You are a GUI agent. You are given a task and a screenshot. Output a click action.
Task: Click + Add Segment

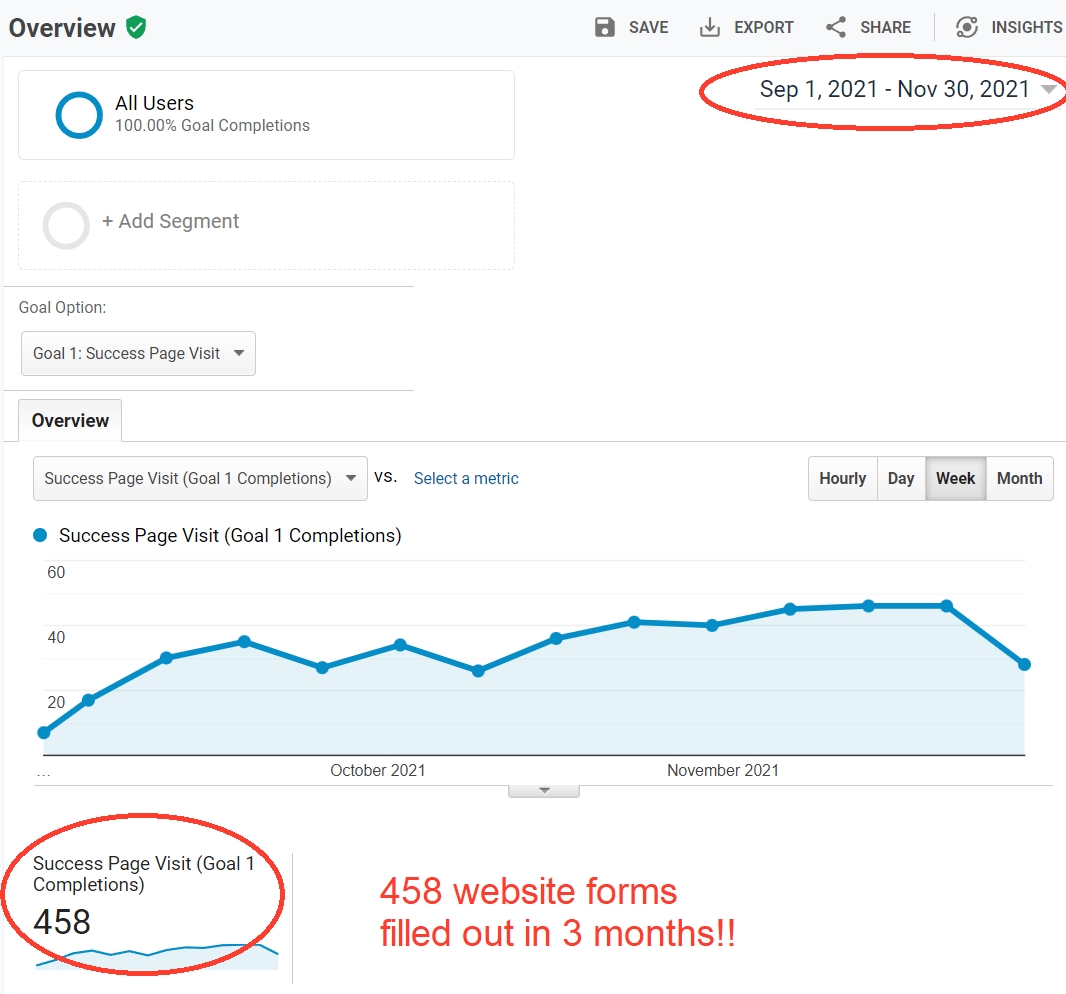coord(171,222)
